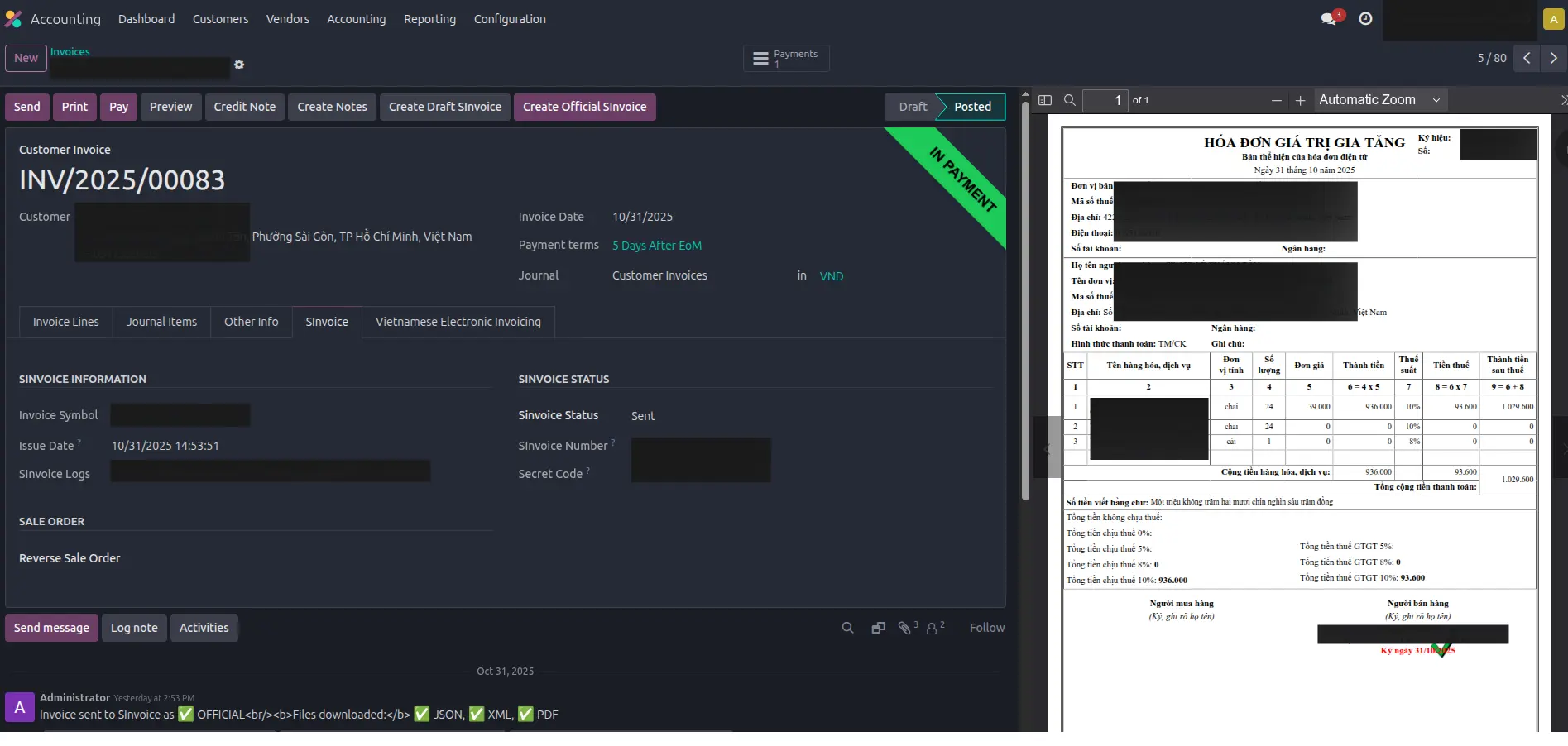Open the chat messages icon
This screenshot has height=746, width=1568.
point(1330,18)
